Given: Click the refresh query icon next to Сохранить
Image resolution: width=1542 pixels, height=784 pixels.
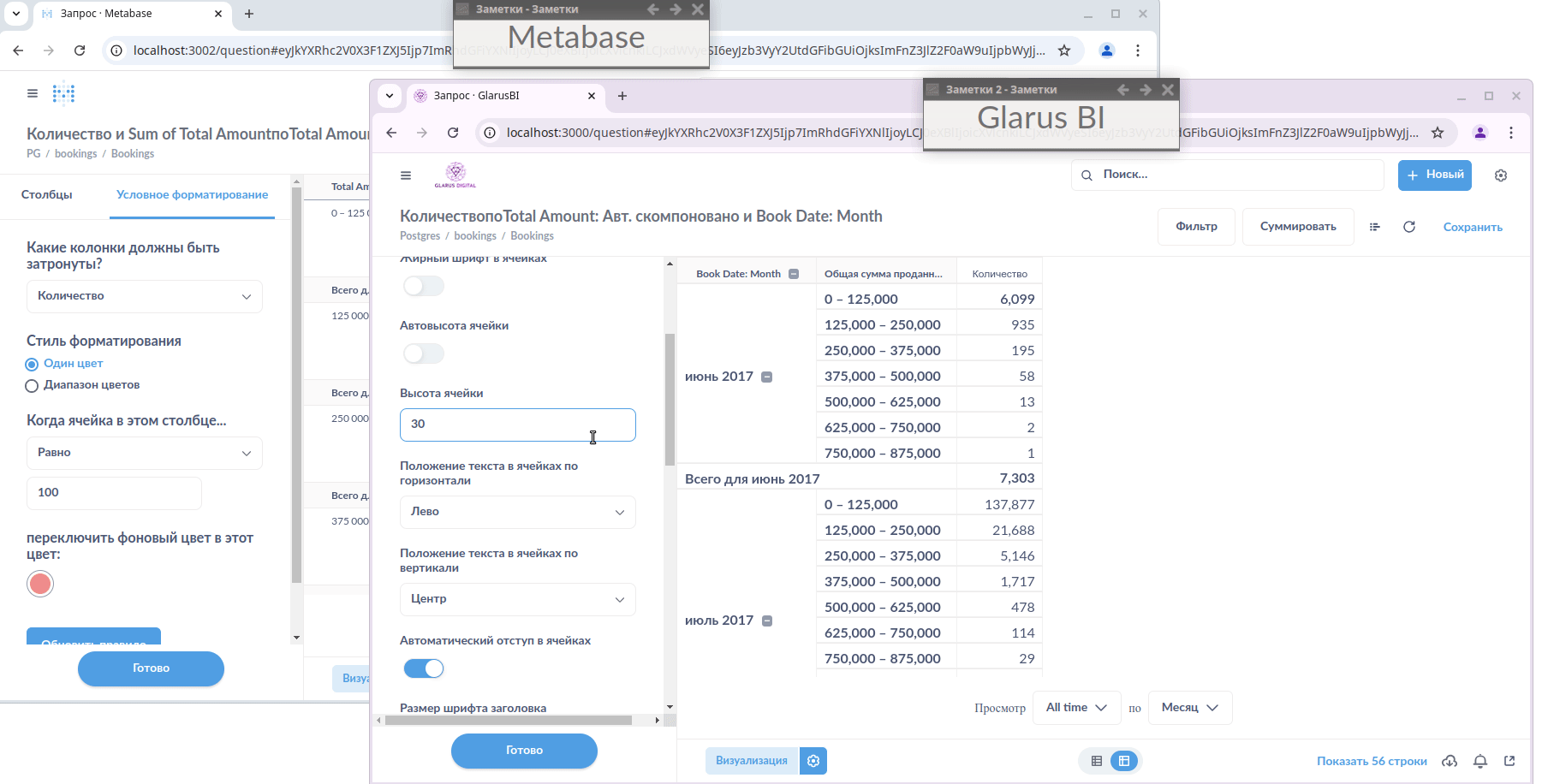Looking at the screenshot, I should 1409,227.
